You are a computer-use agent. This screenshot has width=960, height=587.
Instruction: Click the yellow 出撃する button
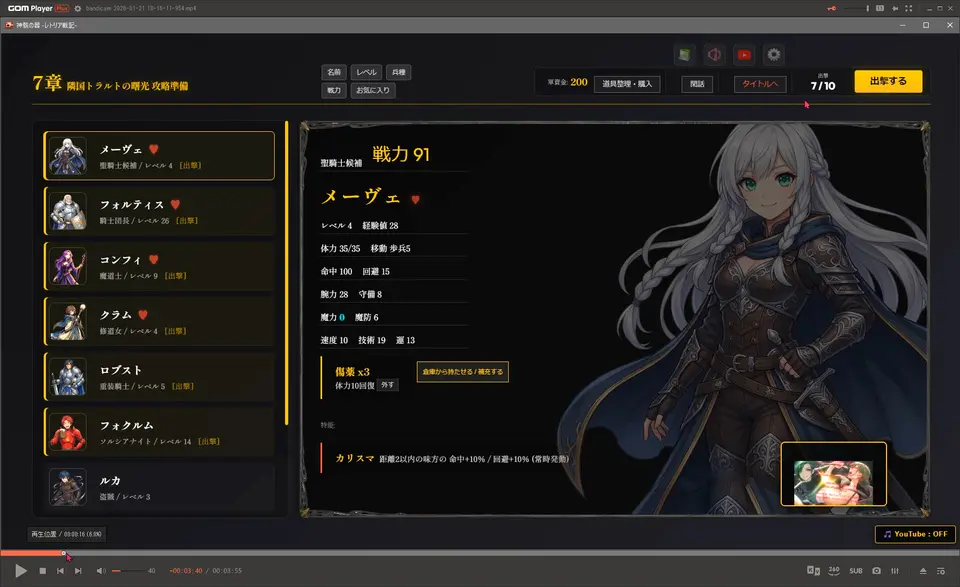(x=888, y=82)
